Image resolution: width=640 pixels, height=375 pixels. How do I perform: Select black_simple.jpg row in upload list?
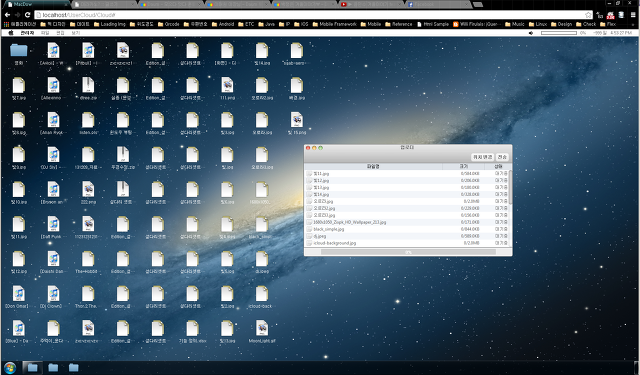pyautogui.click(x=407, y=229)
